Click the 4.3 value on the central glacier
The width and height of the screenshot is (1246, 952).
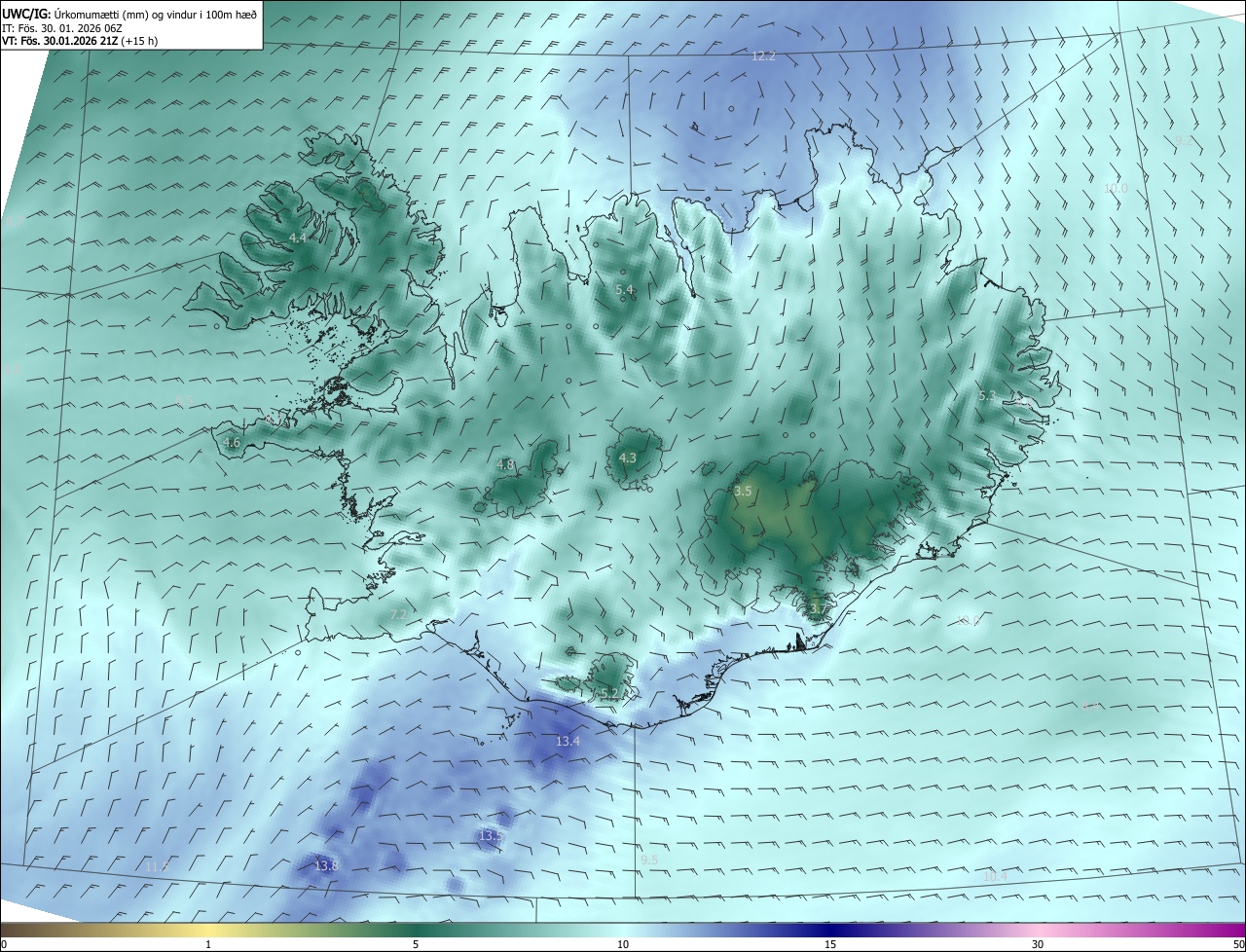628,458
